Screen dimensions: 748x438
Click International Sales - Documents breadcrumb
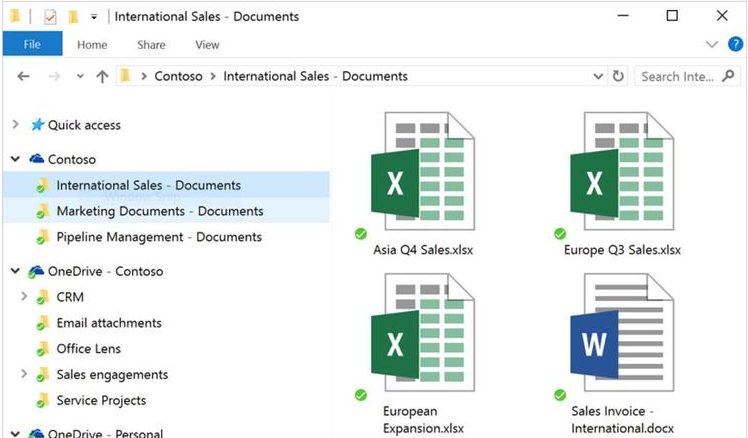(x=315, y=76)
